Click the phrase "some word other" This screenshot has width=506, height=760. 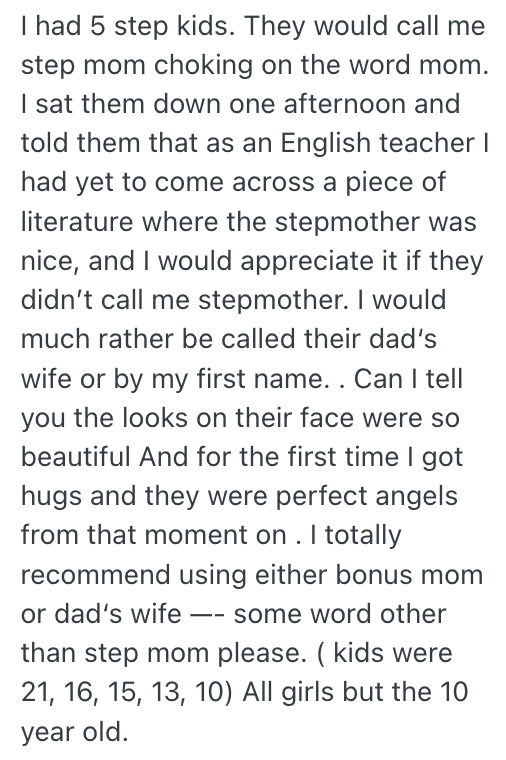(340, 614)
